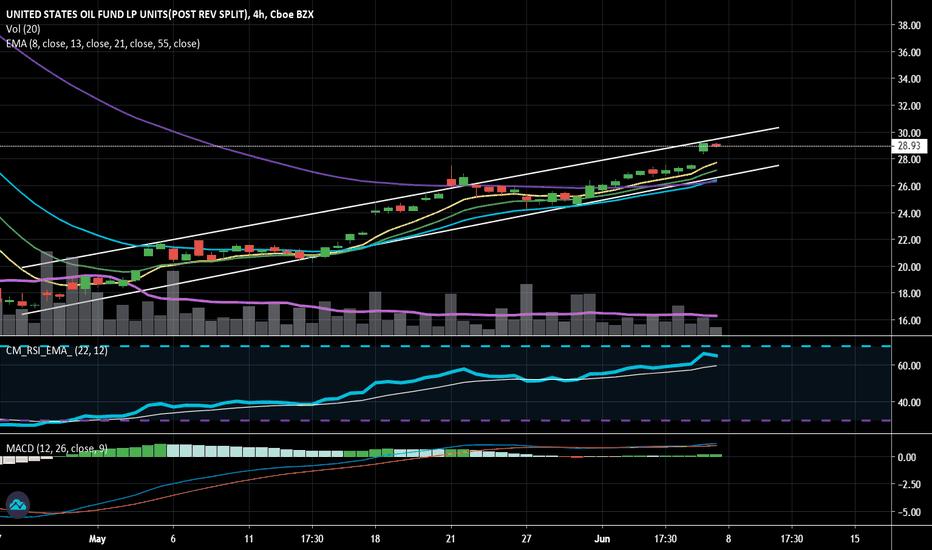The image size is (932, 550).
Task: Click the 21 date label on time axis
Action: pyautogui.click(x=451, y=539)
